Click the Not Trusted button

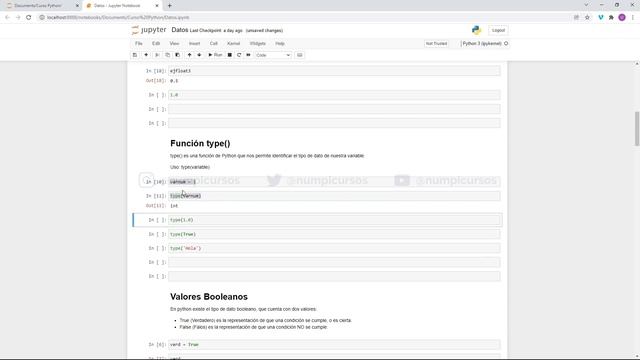point(436,43)
